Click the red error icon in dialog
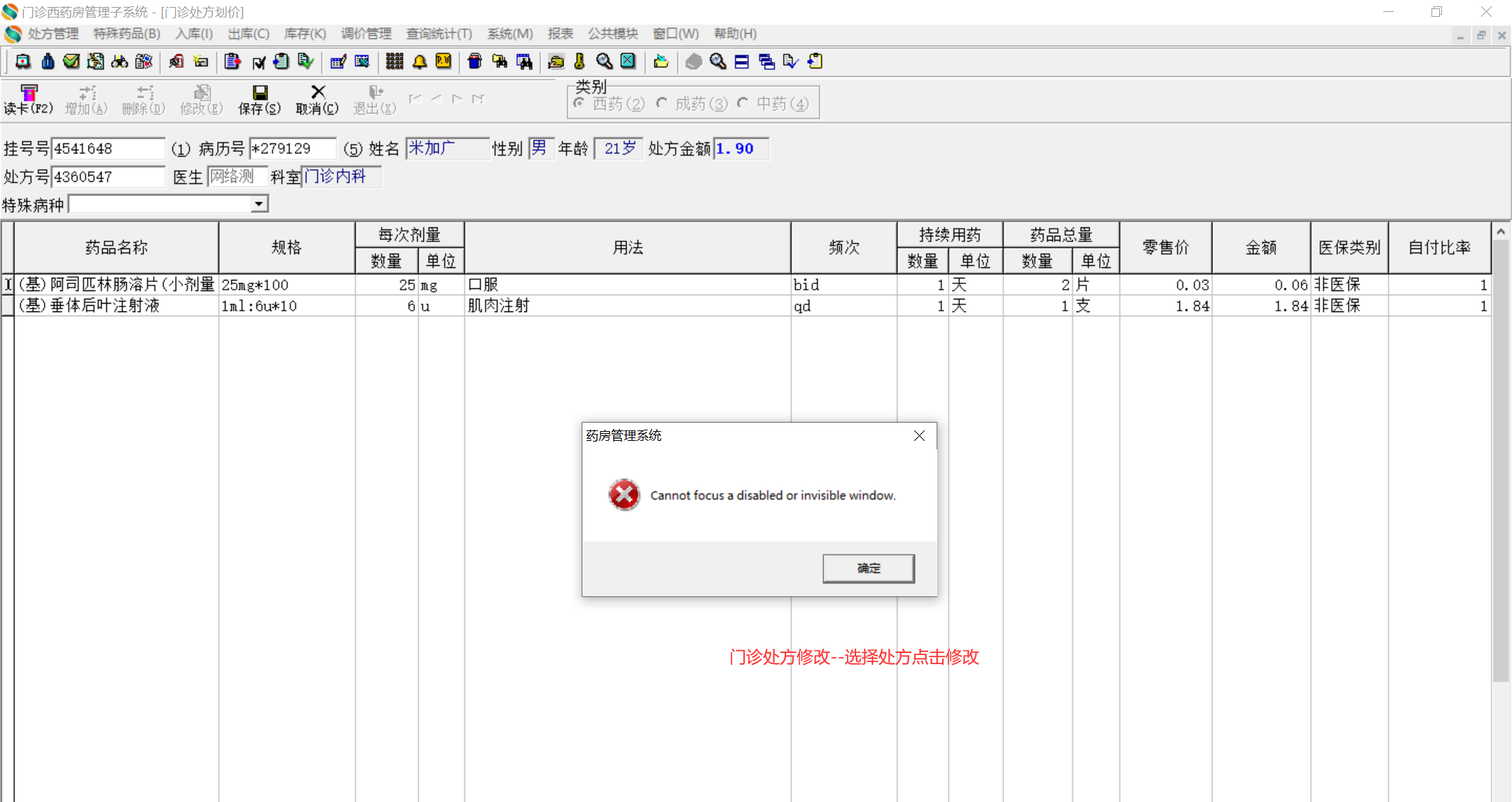The height and width of the screenshot is (802, 1512). pyautogui.click(x=624, y=495)
